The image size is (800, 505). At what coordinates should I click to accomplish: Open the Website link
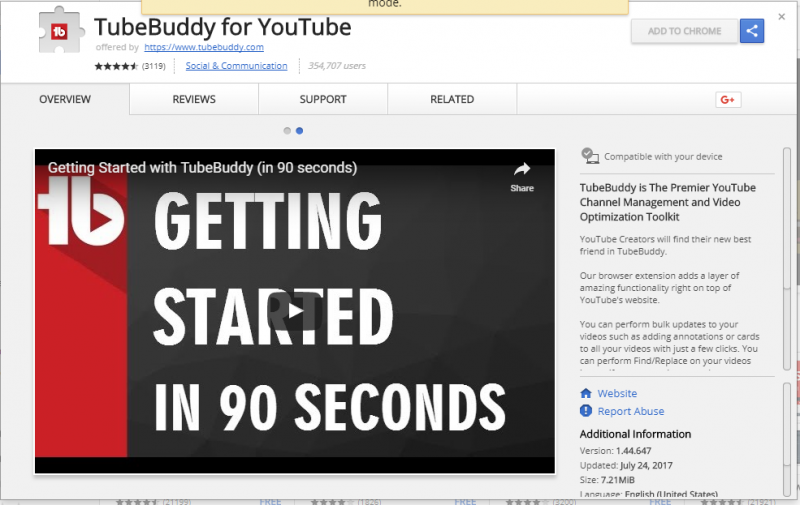coord(617,393)
